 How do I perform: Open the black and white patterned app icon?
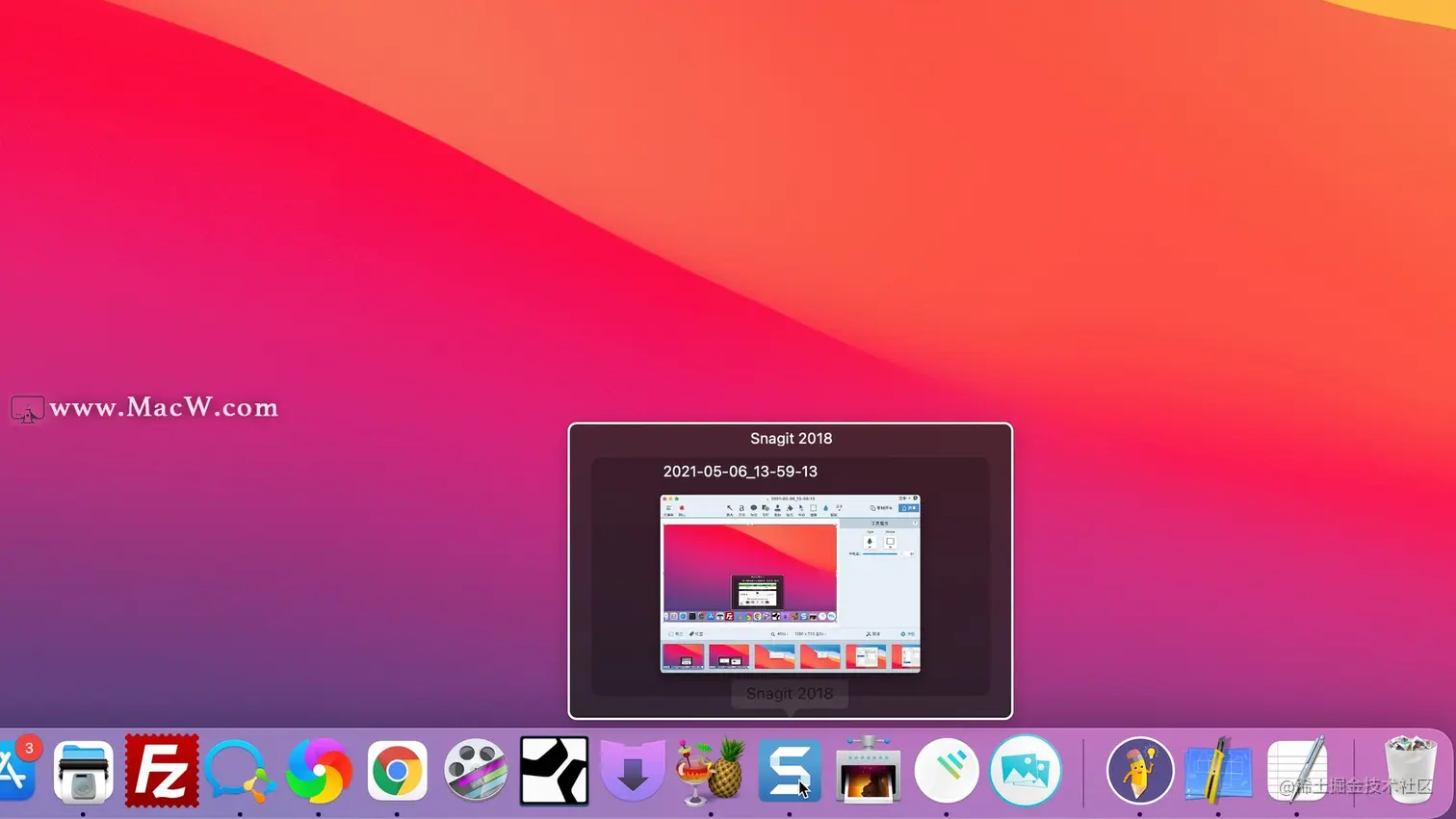pyautogui.click(x=554, y=770)
